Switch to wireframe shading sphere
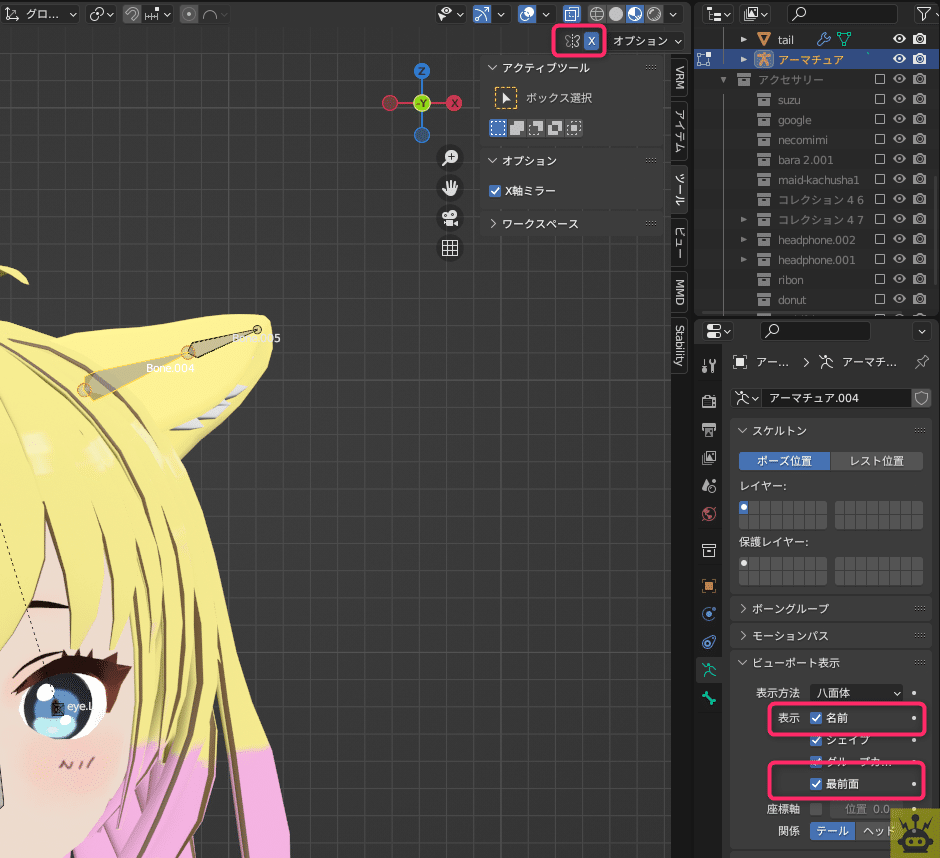940x858 pixels. [x=596, y=14]
